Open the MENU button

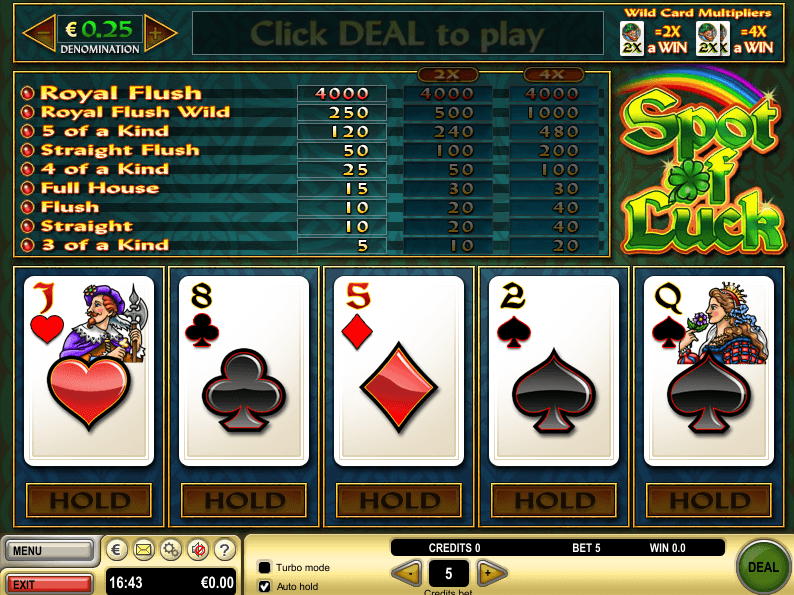(x=49, y=550)
